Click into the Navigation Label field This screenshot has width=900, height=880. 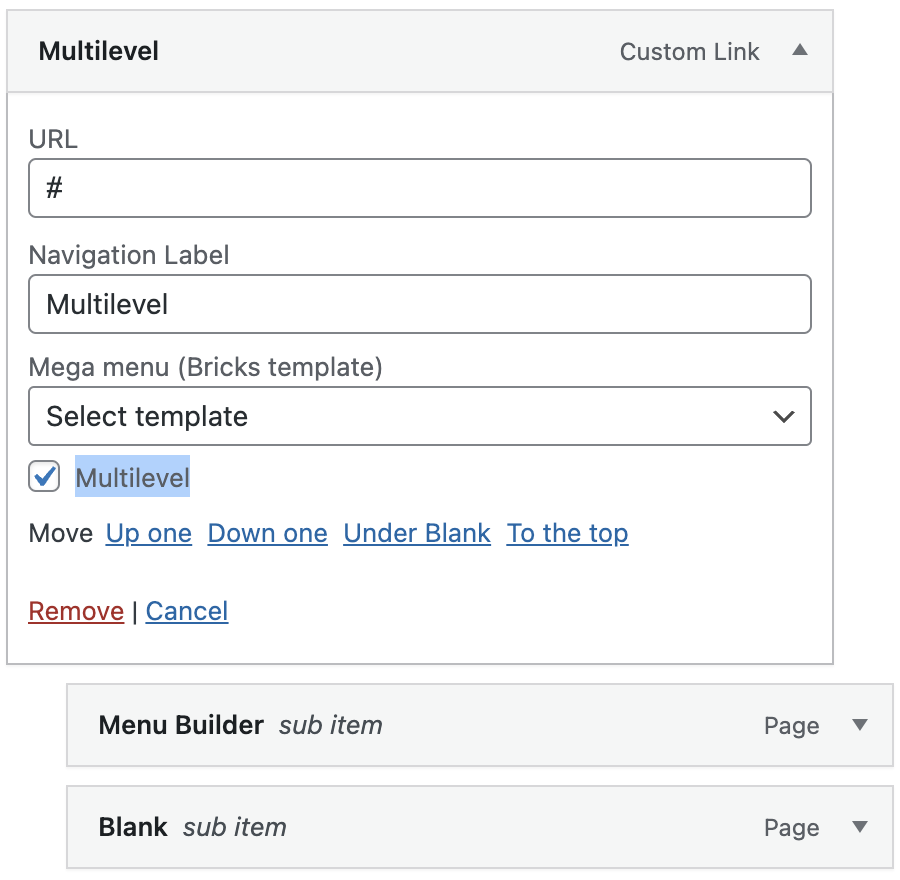click(419, 304)
